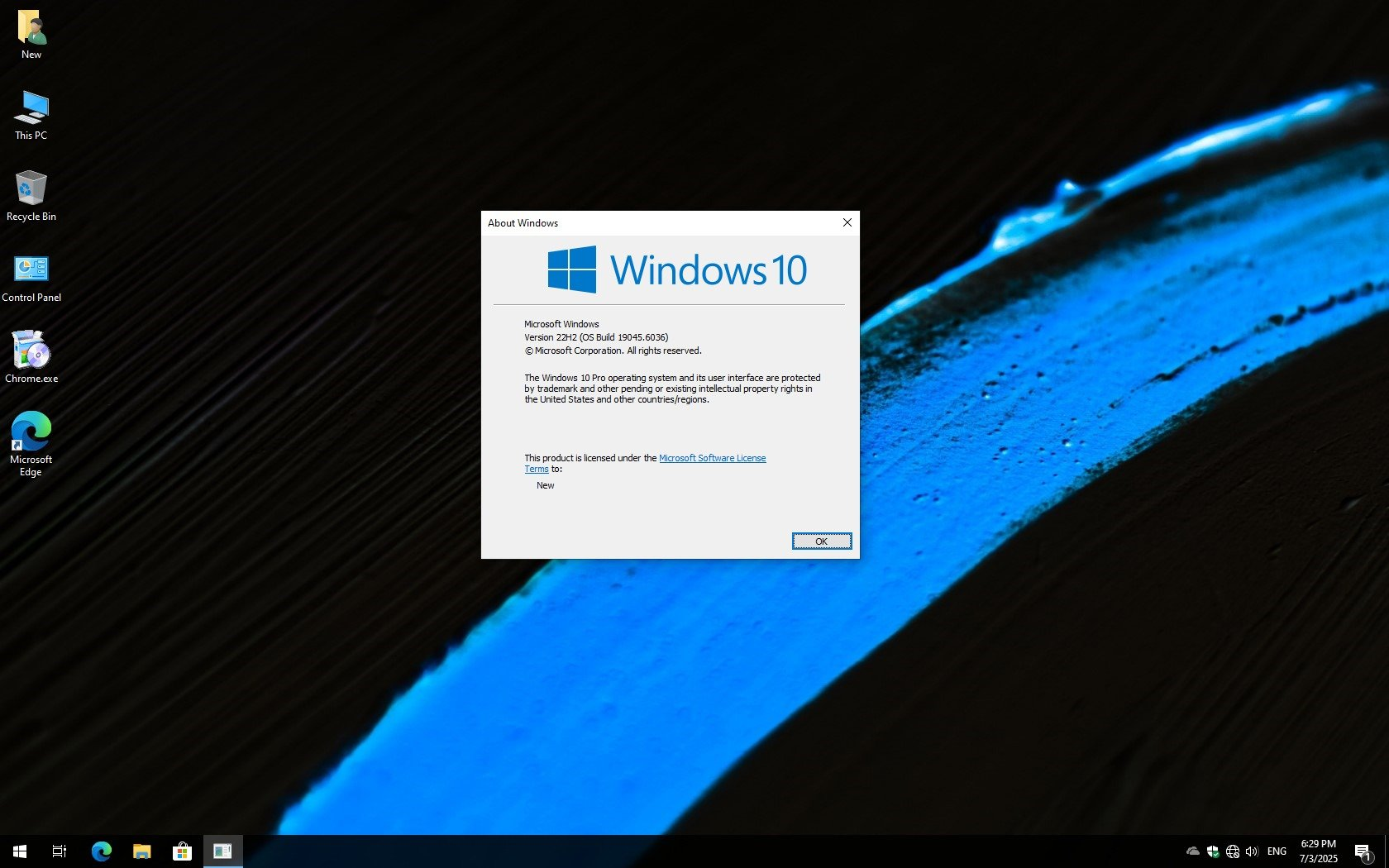1389x868 pixels.
Task: Open Windows Security from the tray shield icon
Action: point(1212,851)
